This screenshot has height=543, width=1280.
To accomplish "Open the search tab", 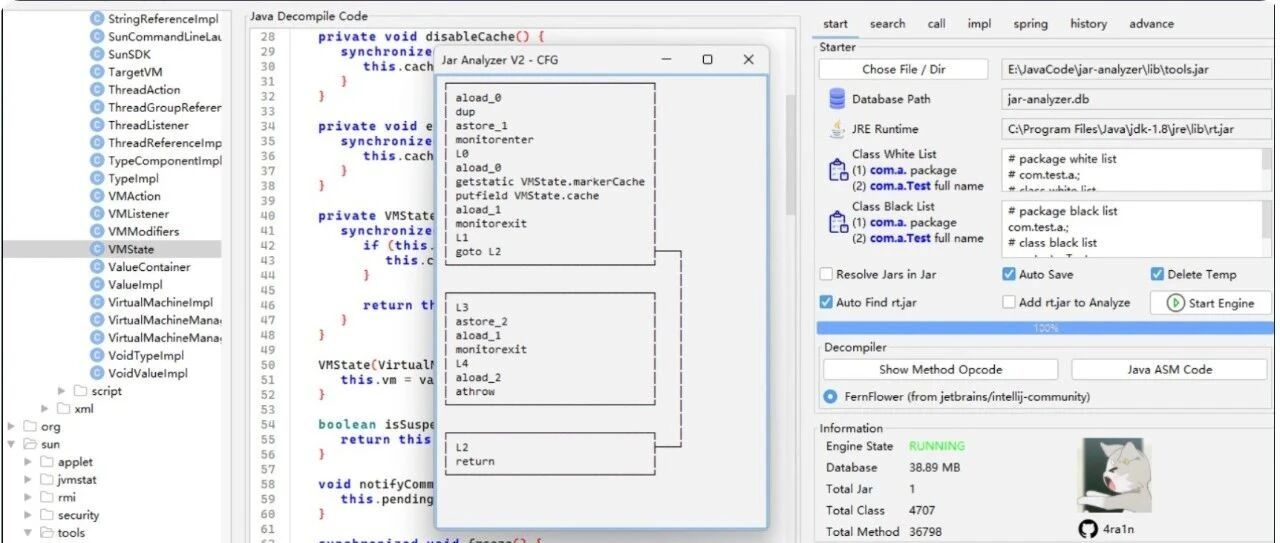I will (x=887, y=24).
